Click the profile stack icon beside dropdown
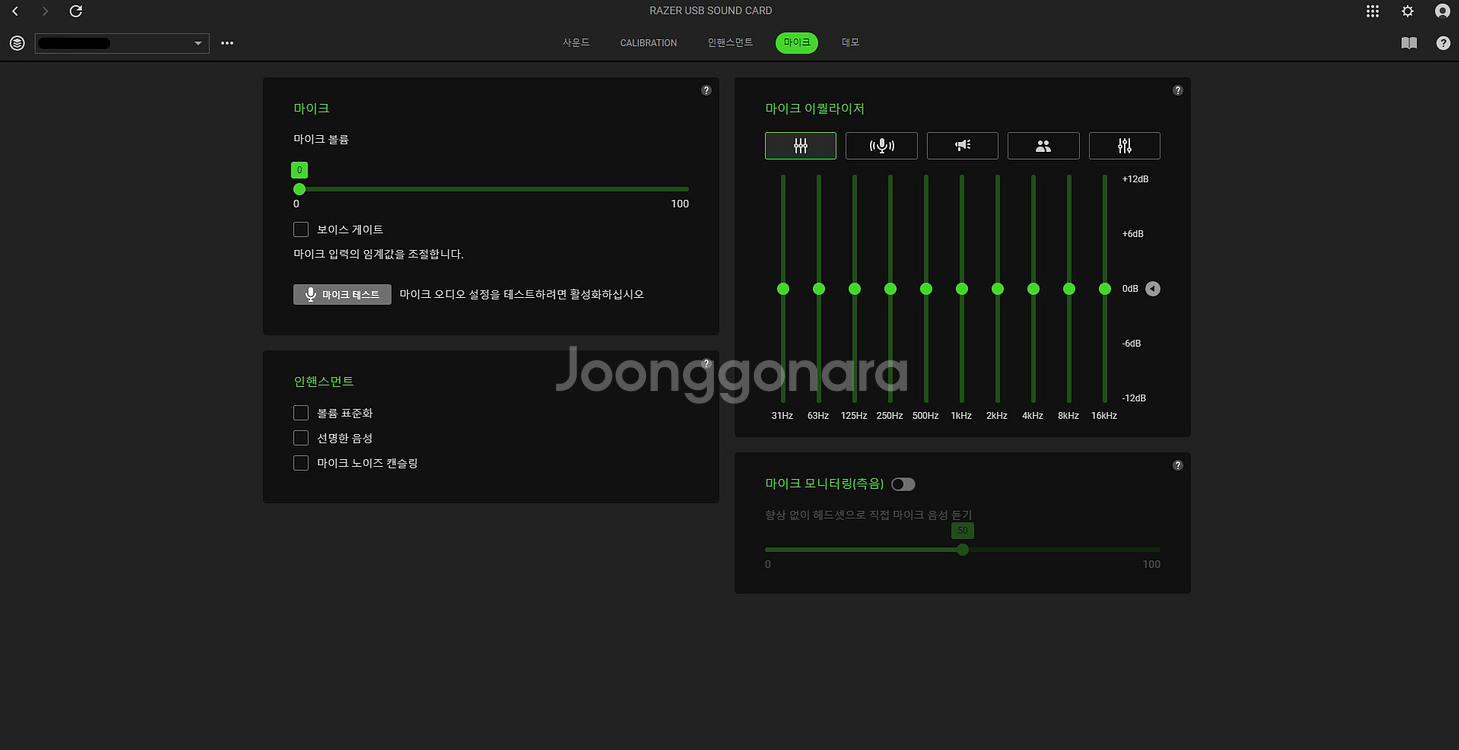1459x750 pixels. tap(17, 43)
